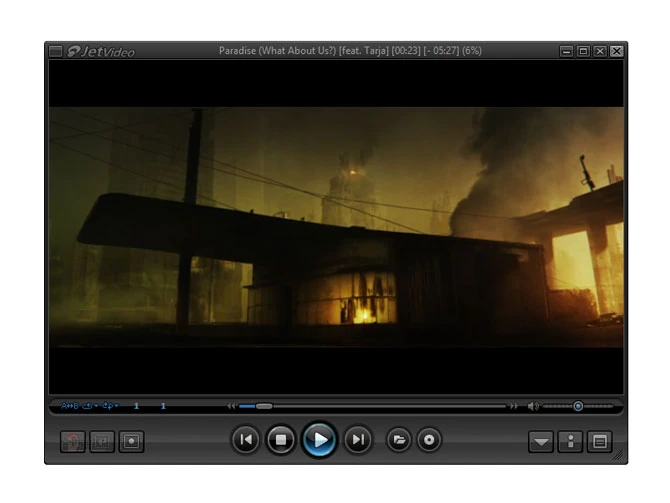Maximize the JetVideo window
The width and height of the screenshot is (670, 503).
583,51
